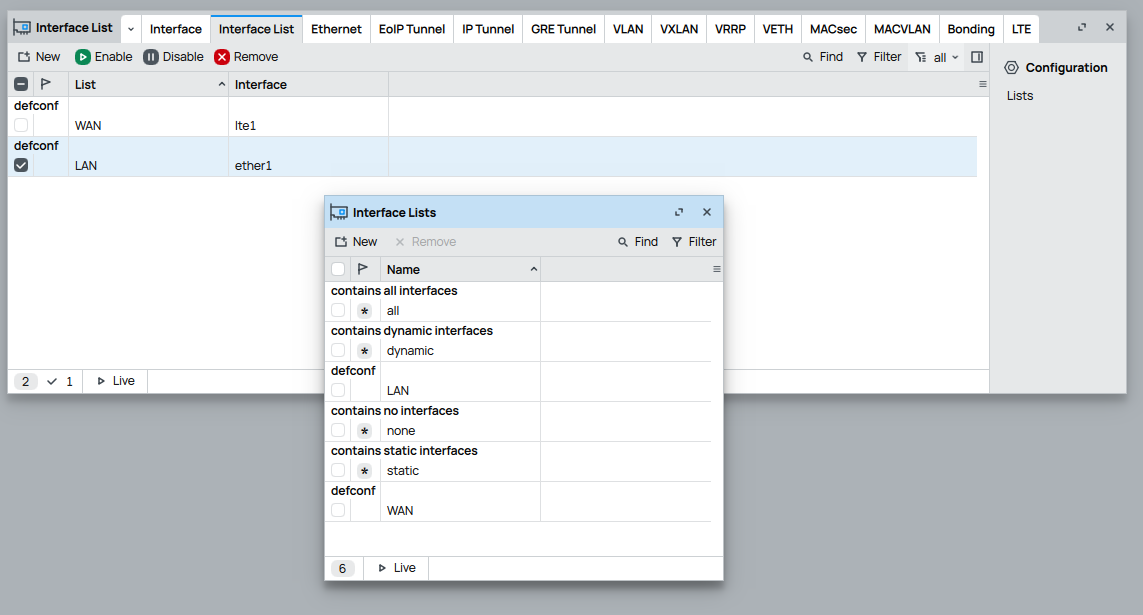Image resolution: width=1143 pixels, height=615 pixels.
Task: Select the 'static' name in the dialog list
Action: 403,471
